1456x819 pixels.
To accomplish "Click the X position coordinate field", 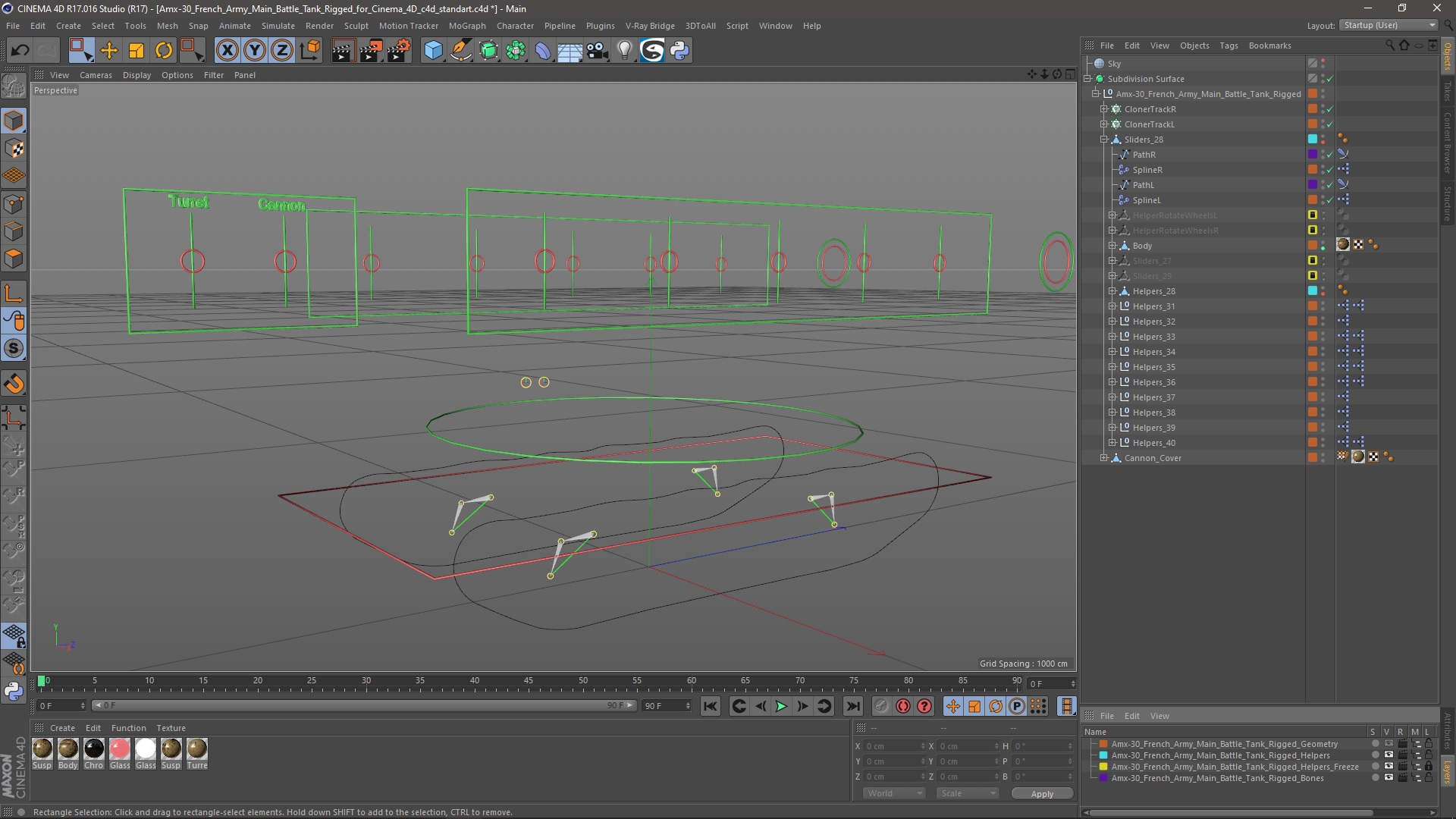I will (x=893, y=746).
